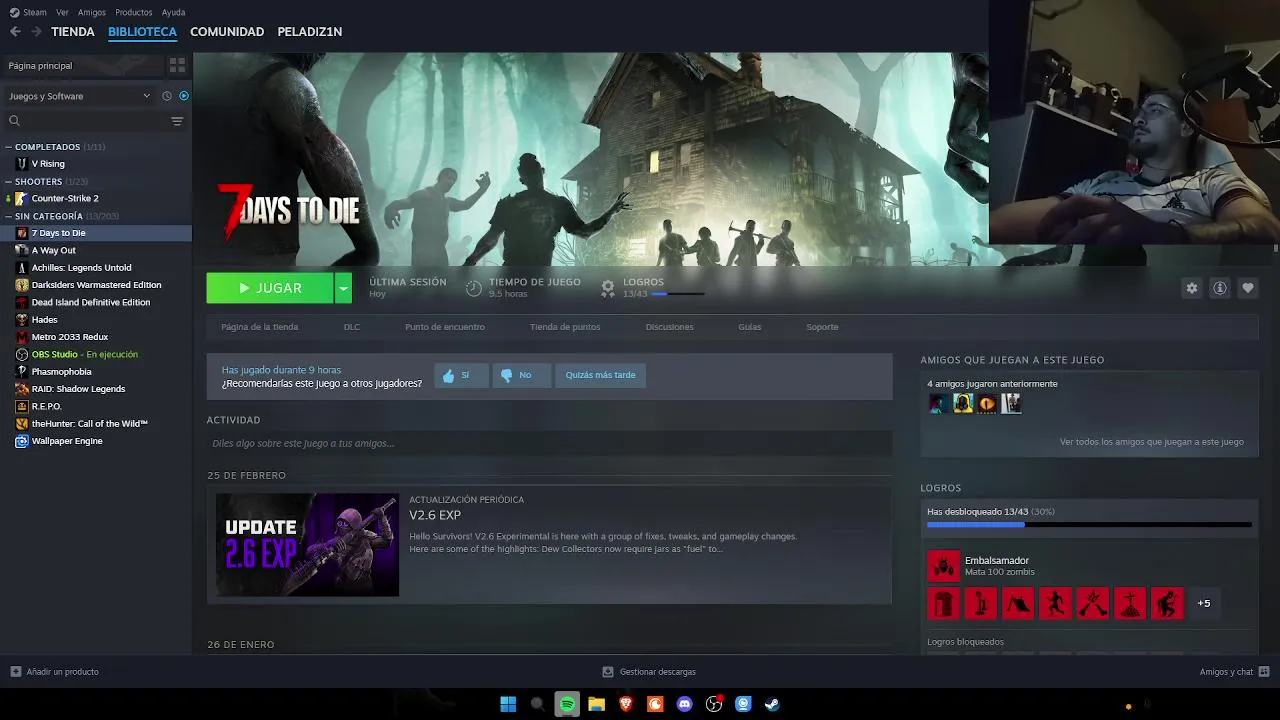This screenshot has width=1280, height=720.
Task: Open the Soporte tab
Action: pyautogui.click(x=822, y=327)
